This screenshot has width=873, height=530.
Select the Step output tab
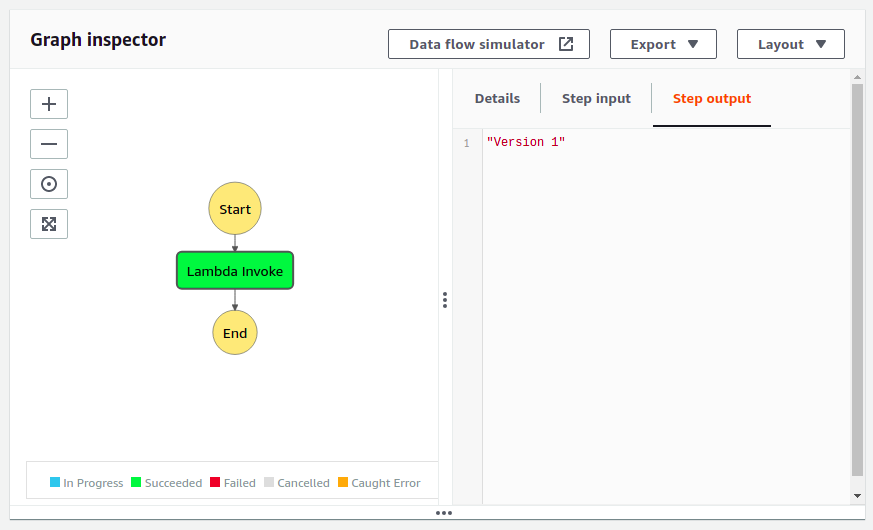tap(712, 99)
